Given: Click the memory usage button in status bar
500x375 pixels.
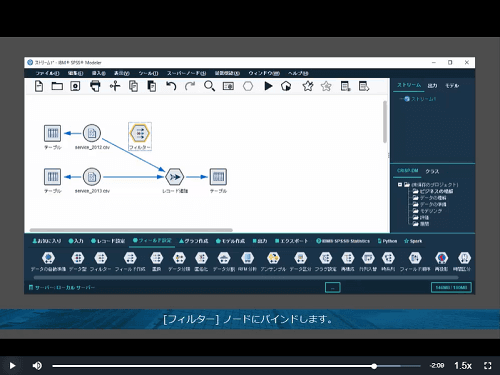Looking at the screenshot, I should [451, 287].
